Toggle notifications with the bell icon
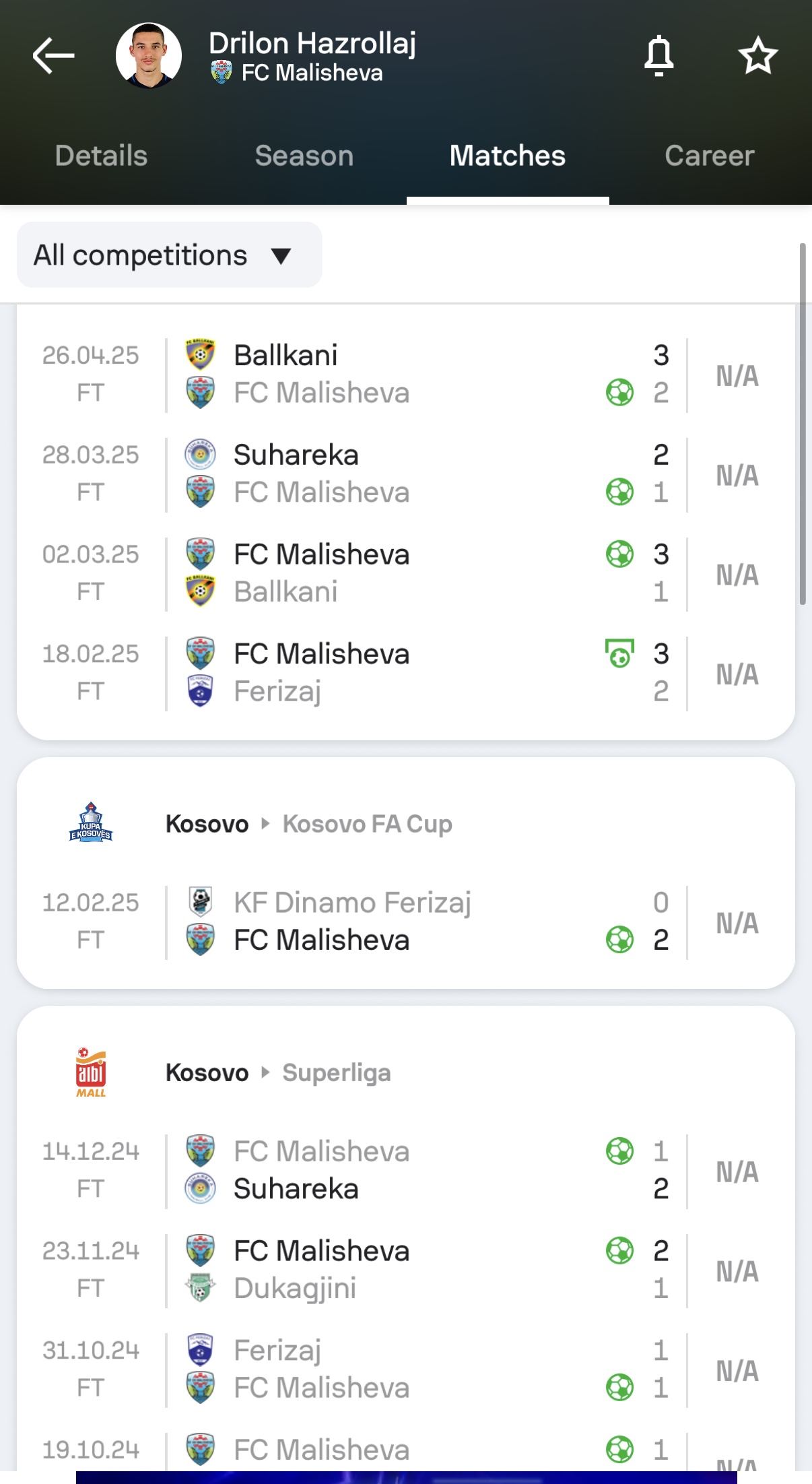812x1484 pixels. (658, 55)
